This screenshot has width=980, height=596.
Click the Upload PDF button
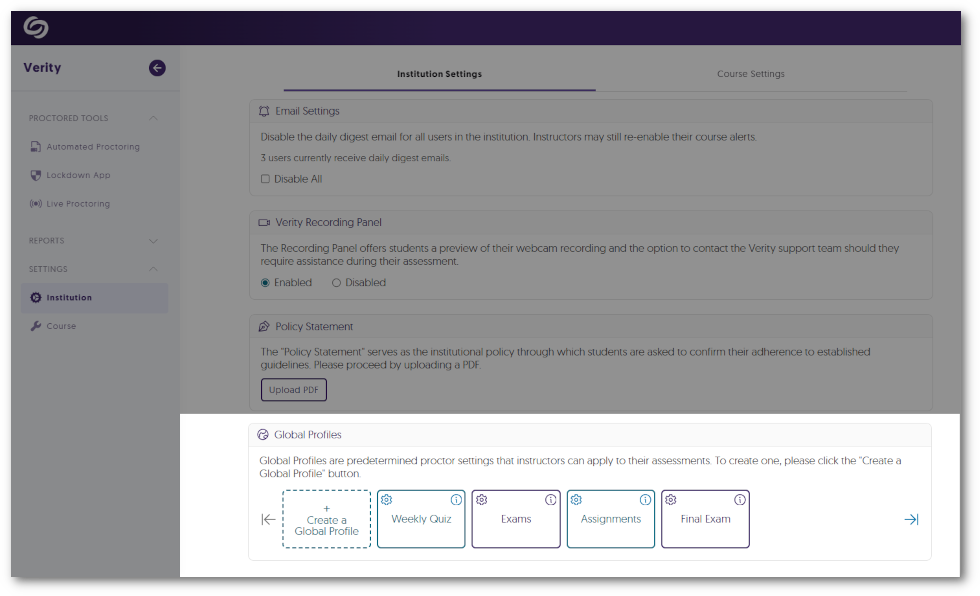point(293,390)
